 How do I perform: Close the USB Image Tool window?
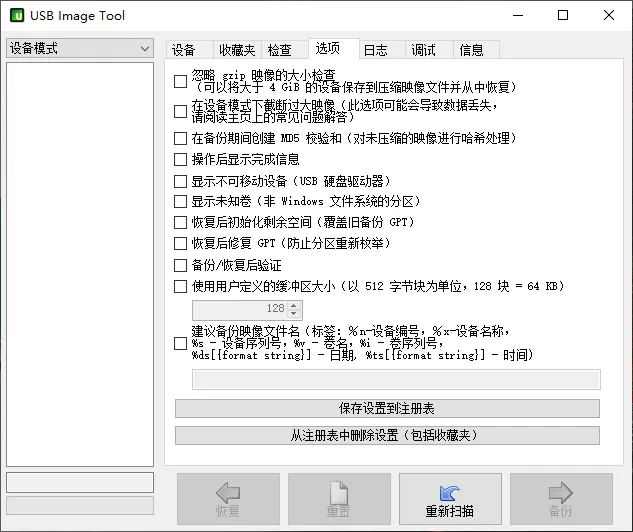coord(609,15)
